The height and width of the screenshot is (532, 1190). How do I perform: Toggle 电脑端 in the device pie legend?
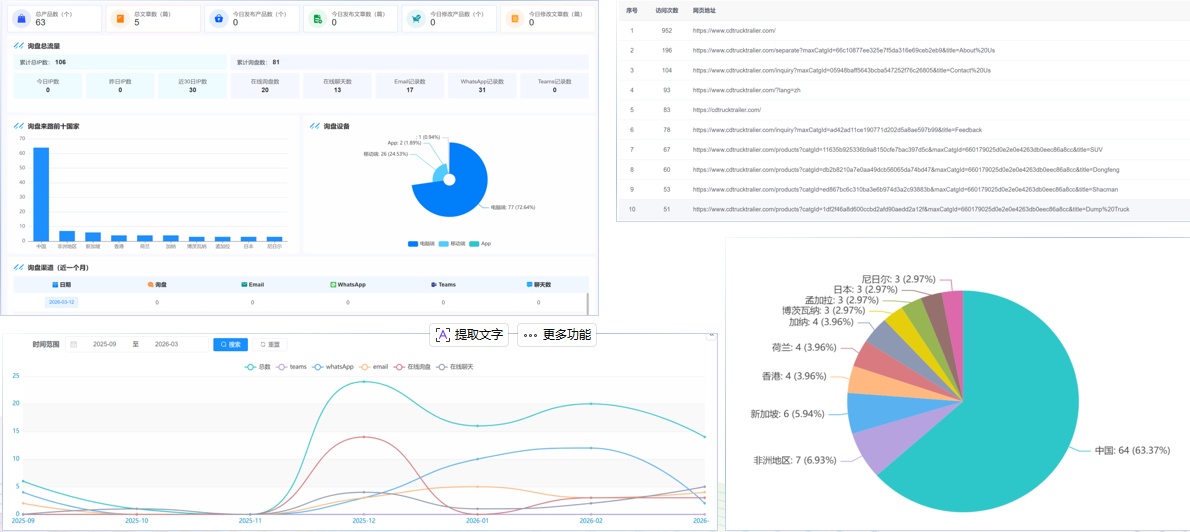coord(420,244)
